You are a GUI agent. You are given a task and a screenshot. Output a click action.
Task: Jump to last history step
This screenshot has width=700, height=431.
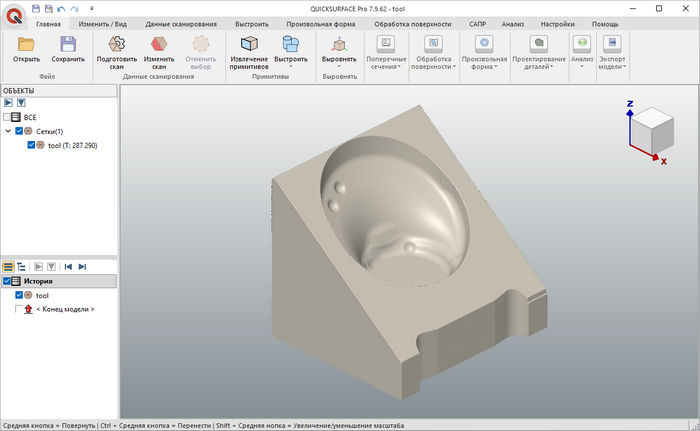pyautogui.click(x=82, y=267)
